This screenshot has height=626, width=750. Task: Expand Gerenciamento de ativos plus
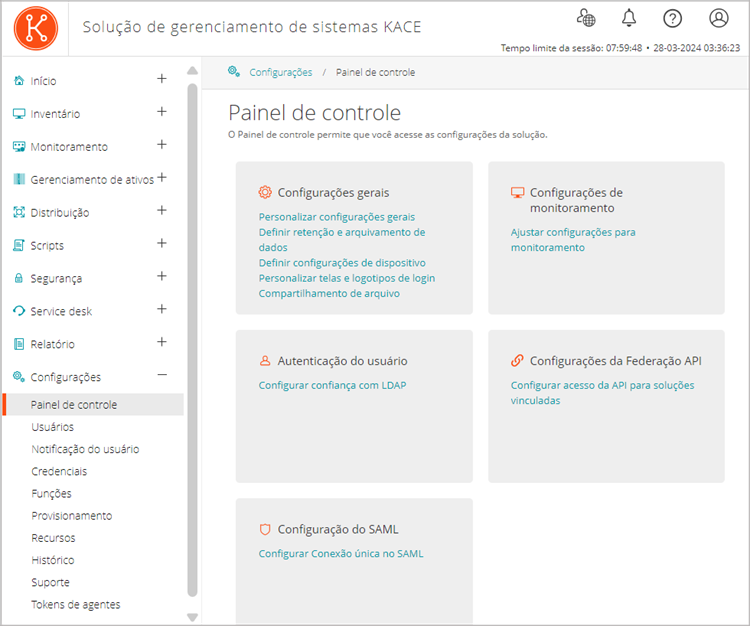[162, 178]
